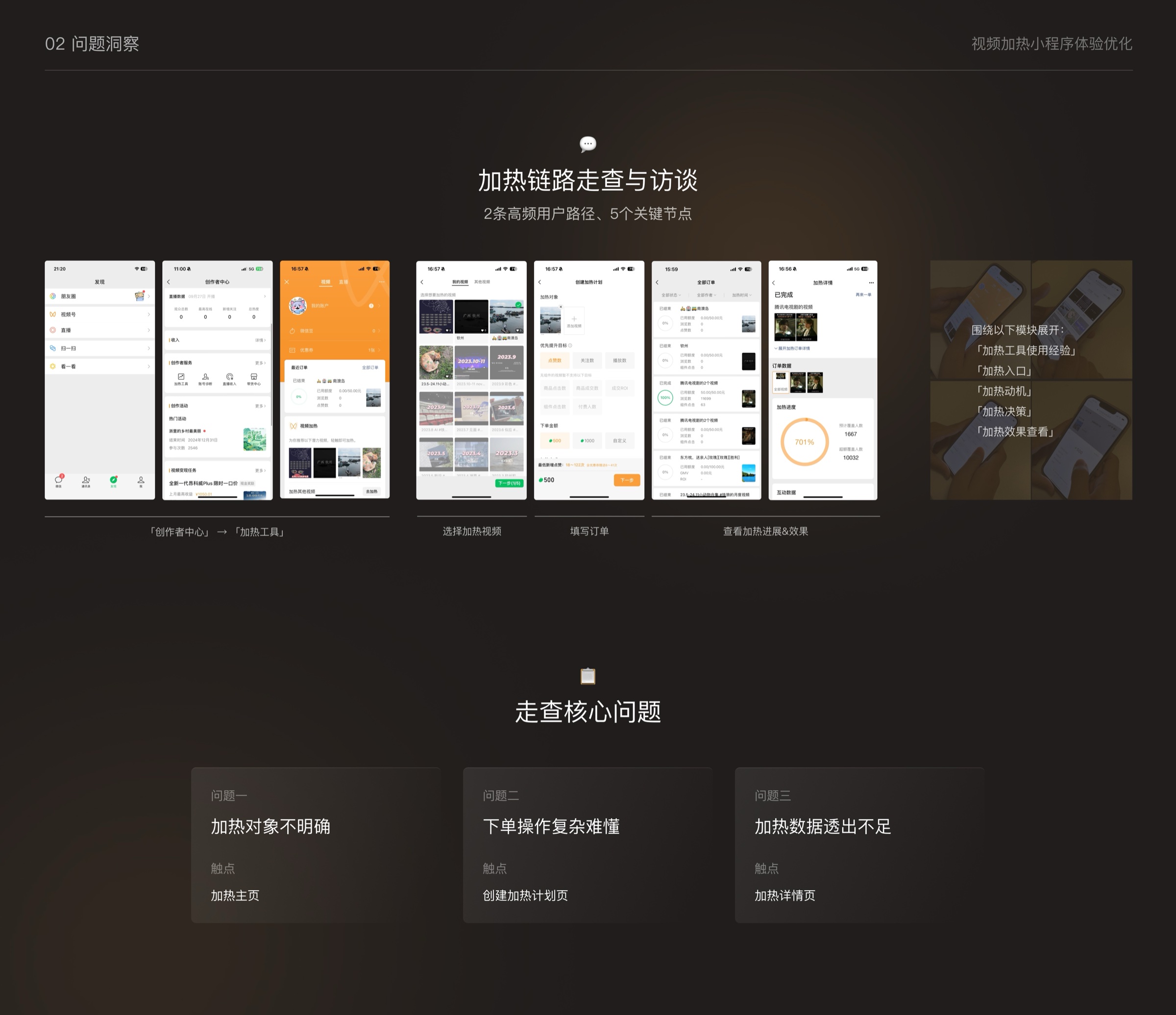The height and width of the screenshot is (1015, 1176).
Task: Click the 再来一单 link
Action: click(863, 295)
